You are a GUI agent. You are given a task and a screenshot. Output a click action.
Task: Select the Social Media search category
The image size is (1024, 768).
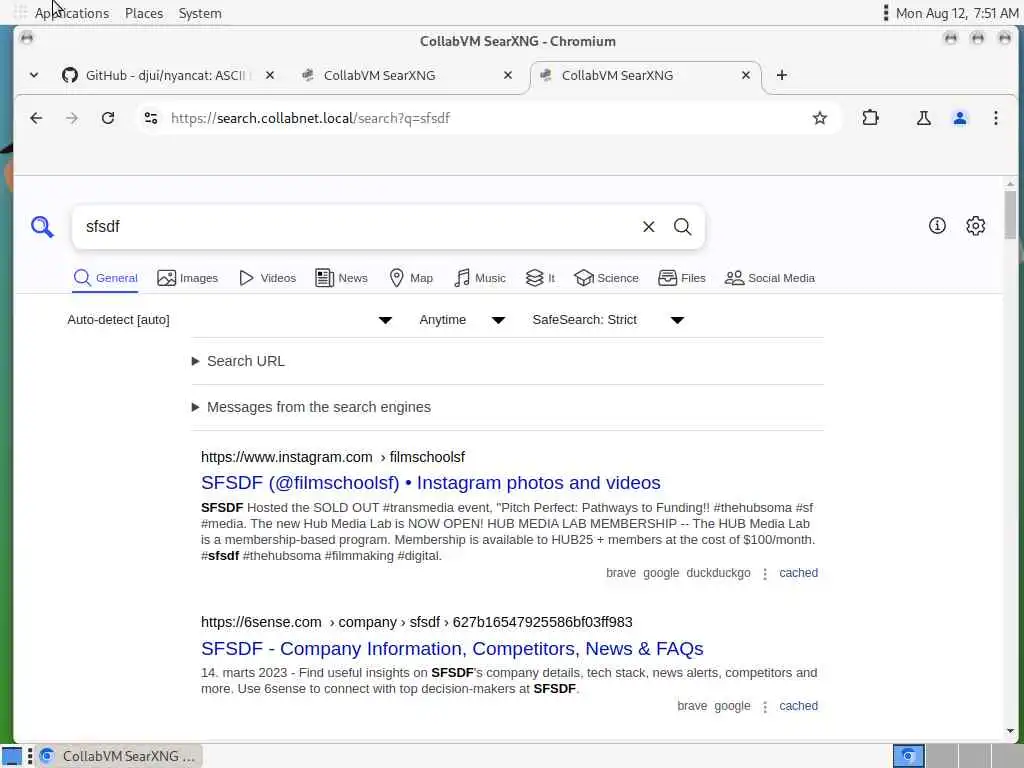click(770, 278)
